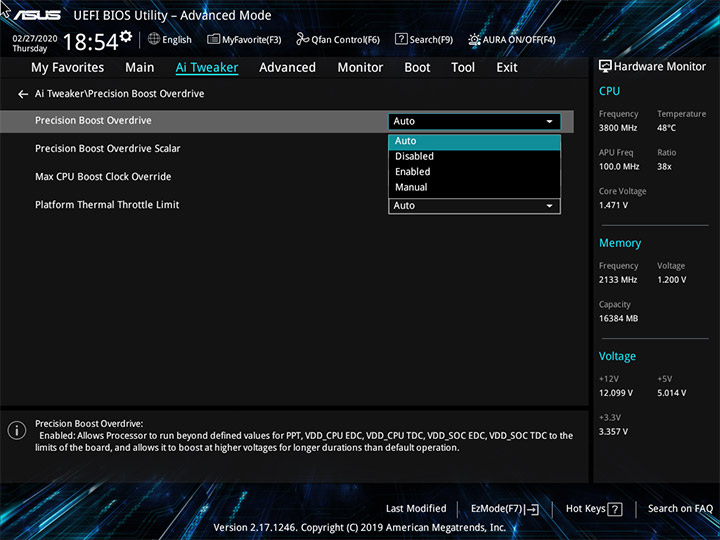Open Qfan Control(F6) fan icon

(x=302, y=39)
